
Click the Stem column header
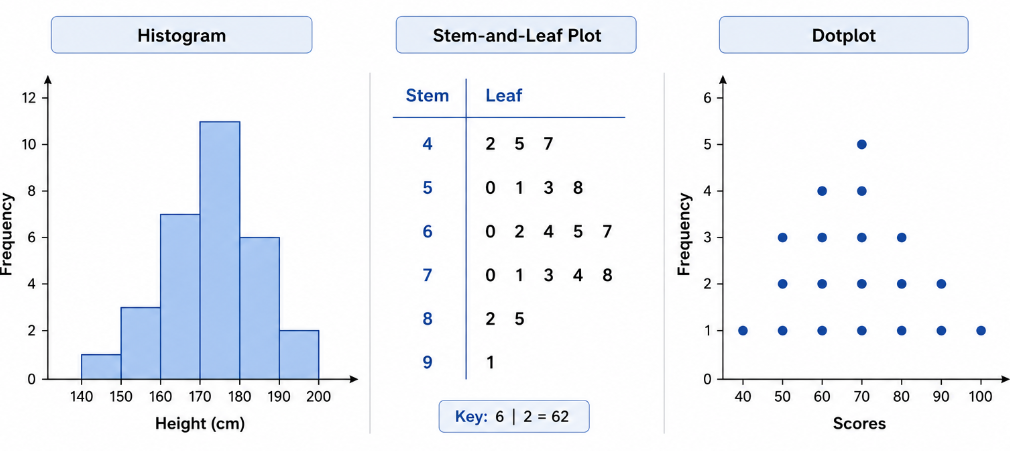[x=427, y=96]
